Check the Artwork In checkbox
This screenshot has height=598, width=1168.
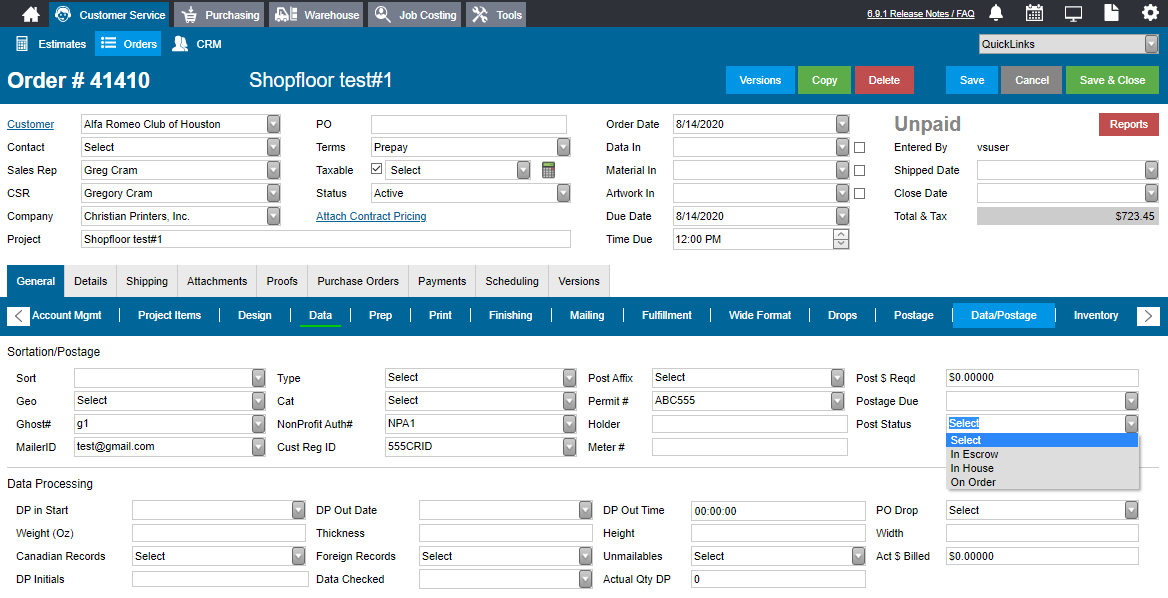click(859, 194)
